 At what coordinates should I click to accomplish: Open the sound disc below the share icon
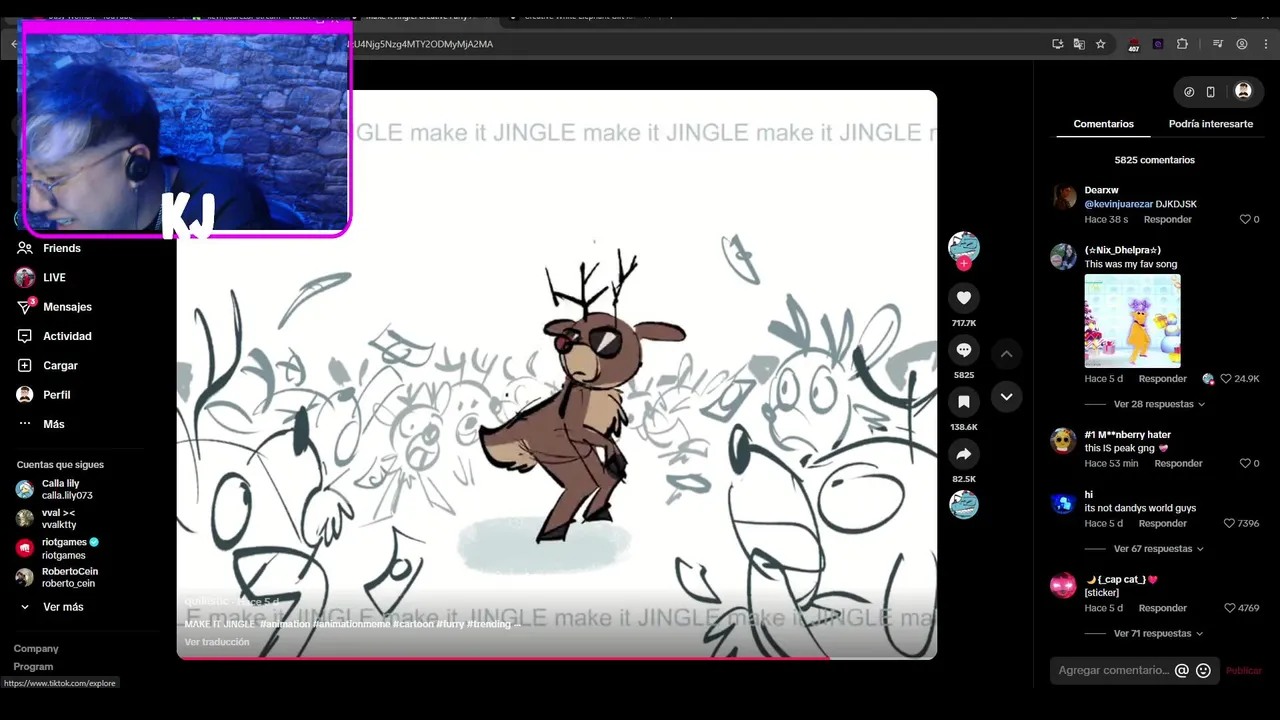click(x=964, y=505)
